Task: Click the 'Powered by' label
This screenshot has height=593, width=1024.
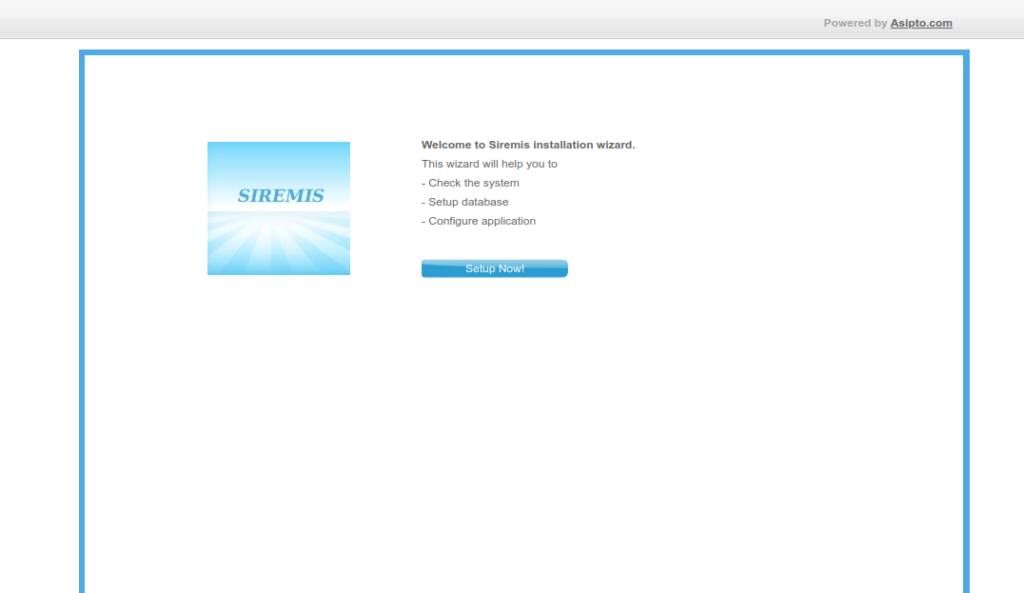Action: [x=855, y=23]
